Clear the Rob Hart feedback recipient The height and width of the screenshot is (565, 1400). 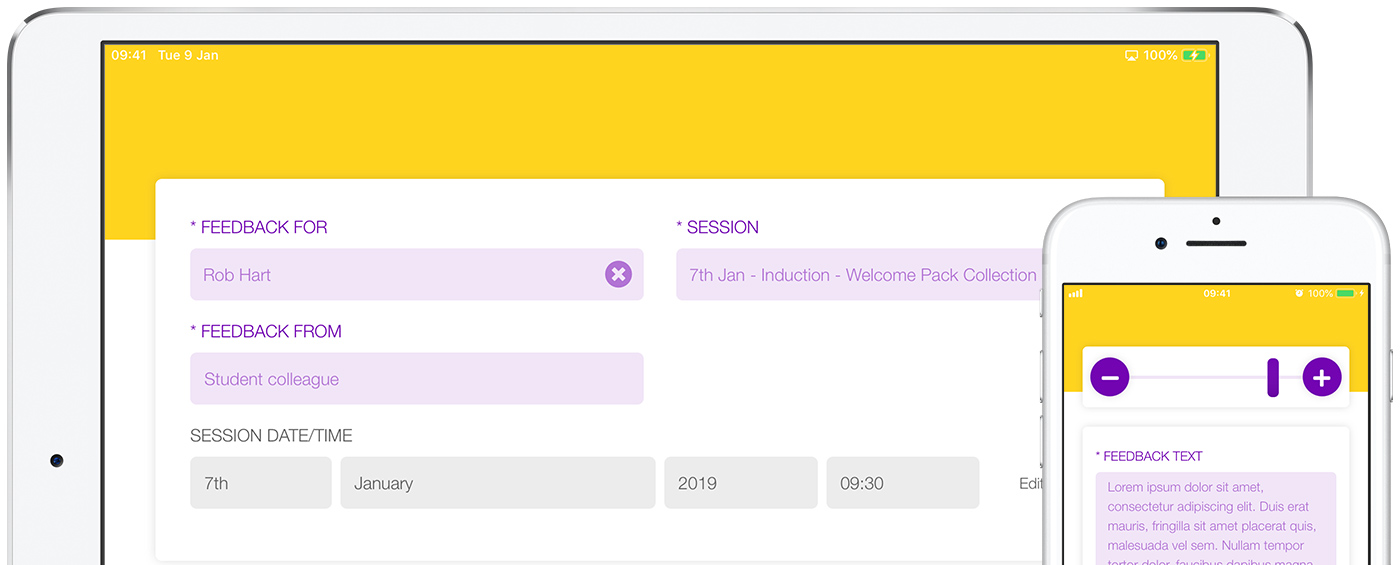click(x=618, y=274)
